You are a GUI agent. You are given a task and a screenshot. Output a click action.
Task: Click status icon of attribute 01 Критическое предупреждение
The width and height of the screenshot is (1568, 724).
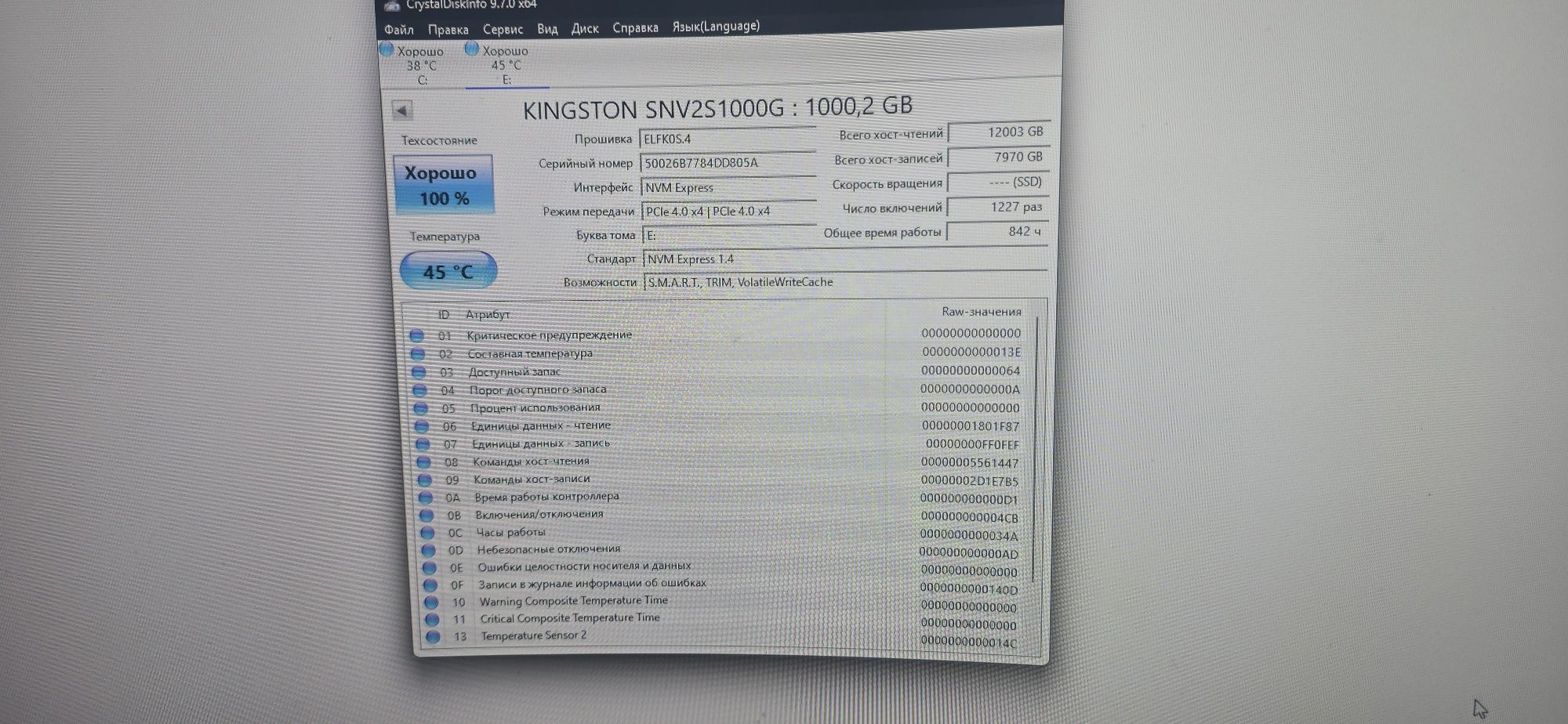[417, 336]
